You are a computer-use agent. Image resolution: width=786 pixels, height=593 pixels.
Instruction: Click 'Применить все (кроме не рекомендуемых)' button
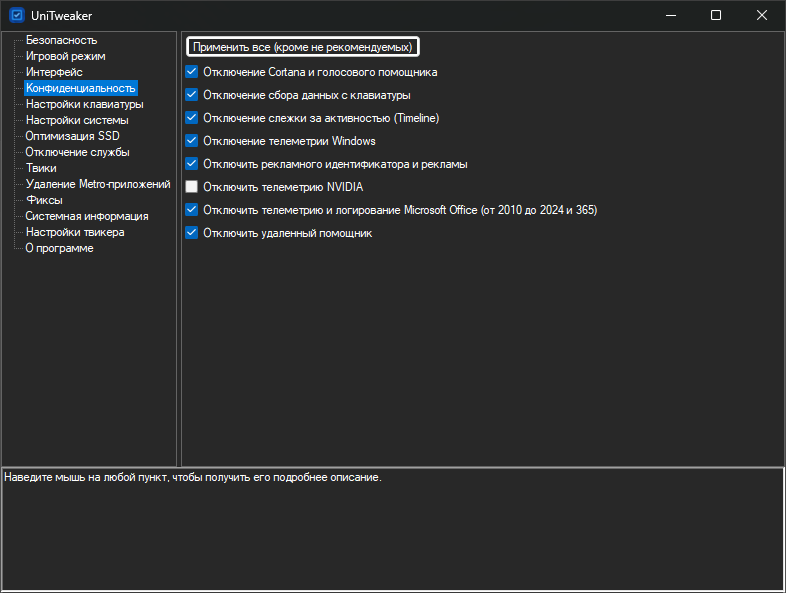pyautogui.click(x=302, y=47)
